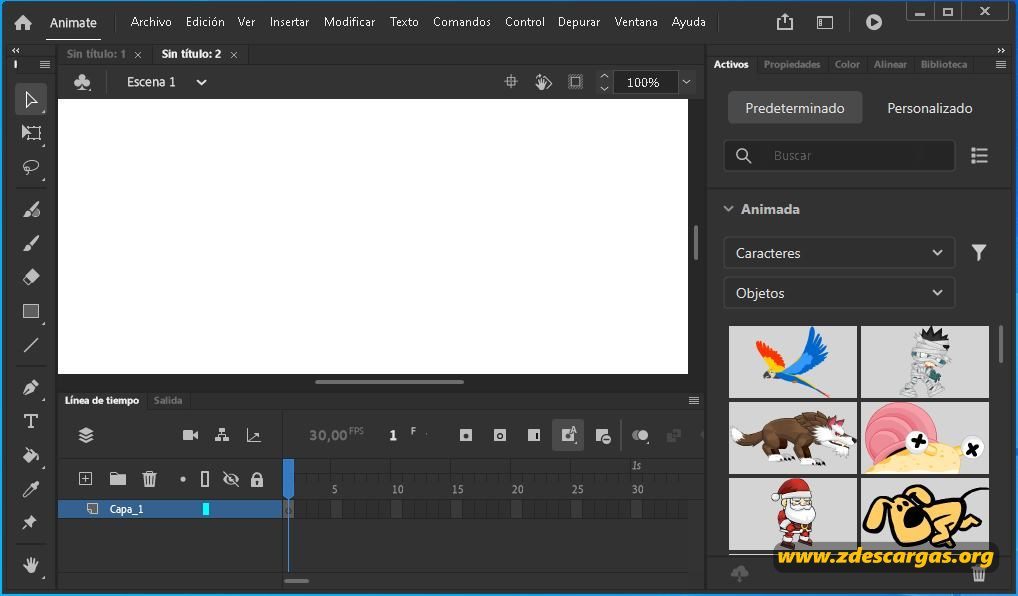The image size is (1018, 596).
Task: Click the Edit Symbols club icon
Action: click(x=82, y=82)
